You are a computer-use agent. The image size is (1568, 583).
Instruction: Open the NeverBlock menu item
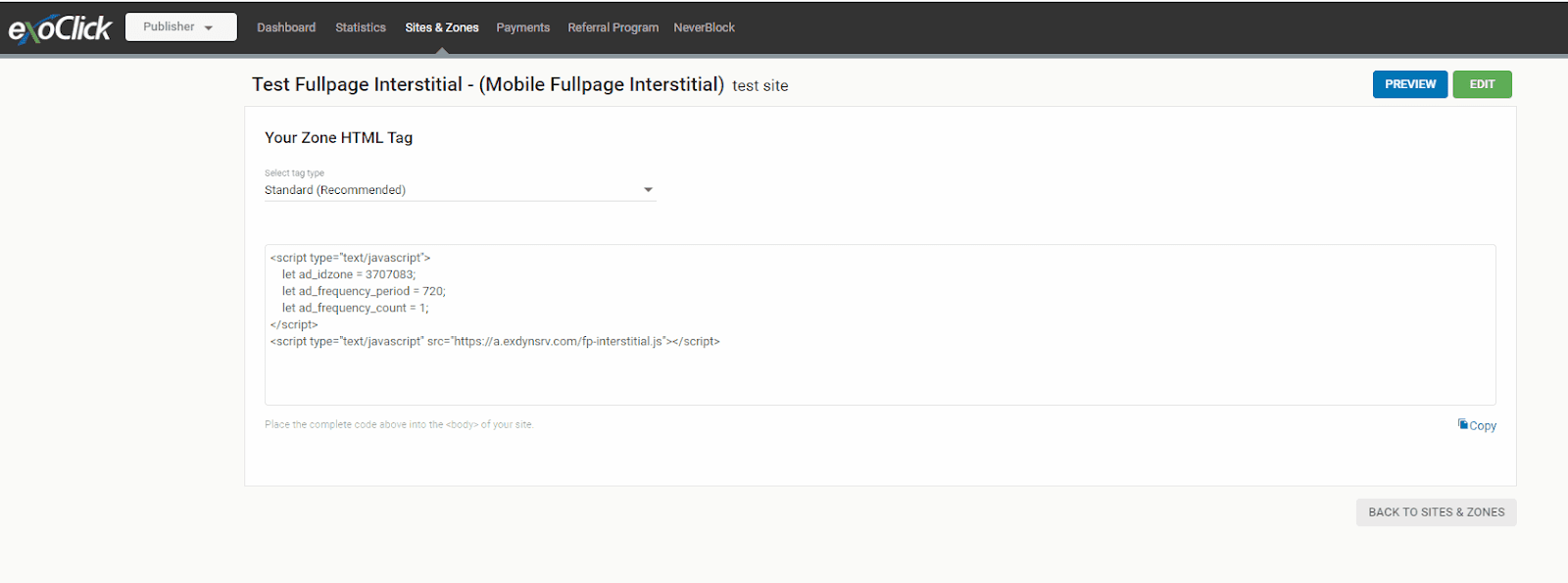click(705, 27)
